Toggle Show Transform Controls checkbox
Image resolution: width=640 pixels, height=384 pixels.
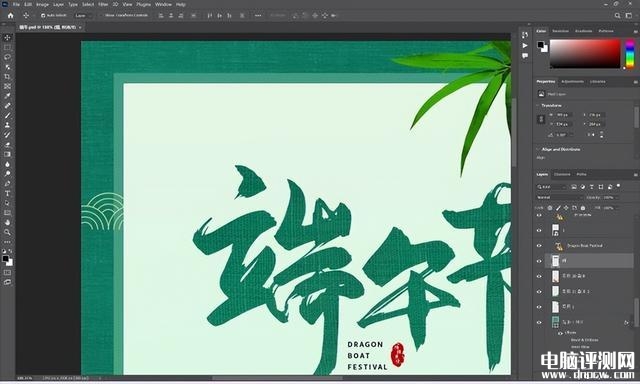click(102, 16)
